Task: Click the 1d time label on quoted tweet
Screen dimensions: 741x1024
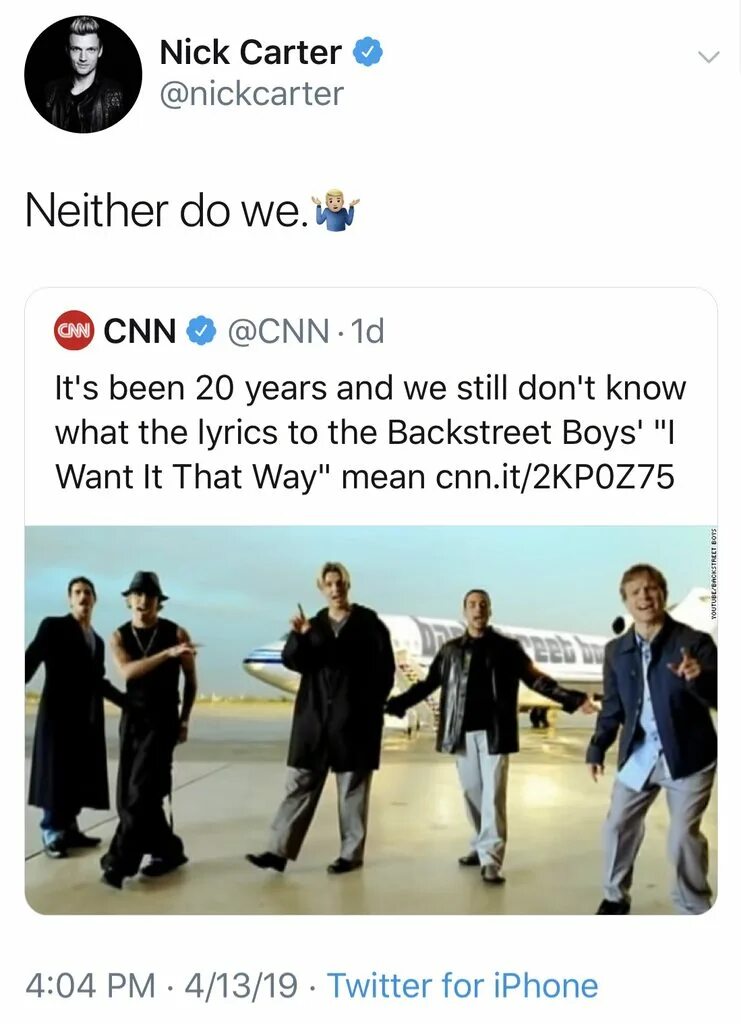Action: click(x=367, y=331)
